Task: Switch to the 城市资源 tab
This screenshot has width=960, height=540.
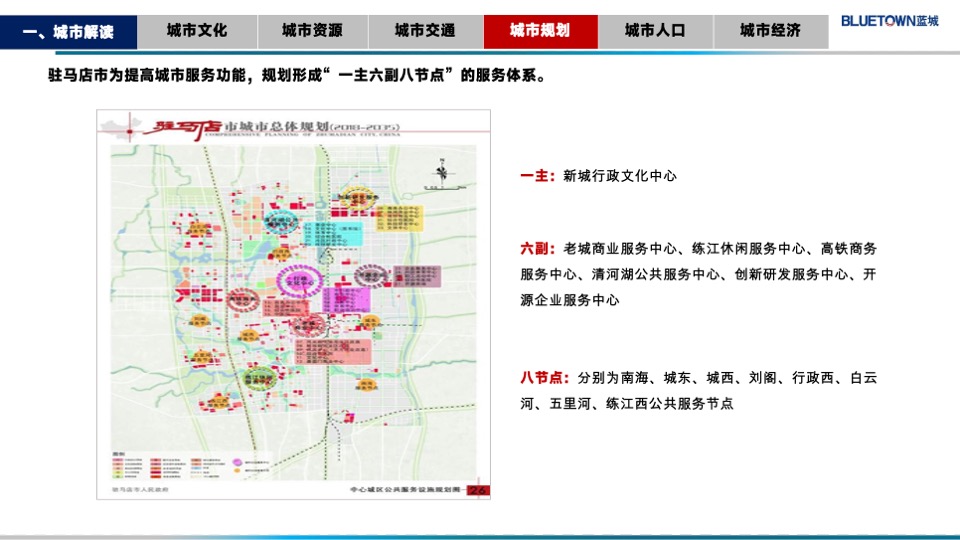Action: [x=311, y=31]
